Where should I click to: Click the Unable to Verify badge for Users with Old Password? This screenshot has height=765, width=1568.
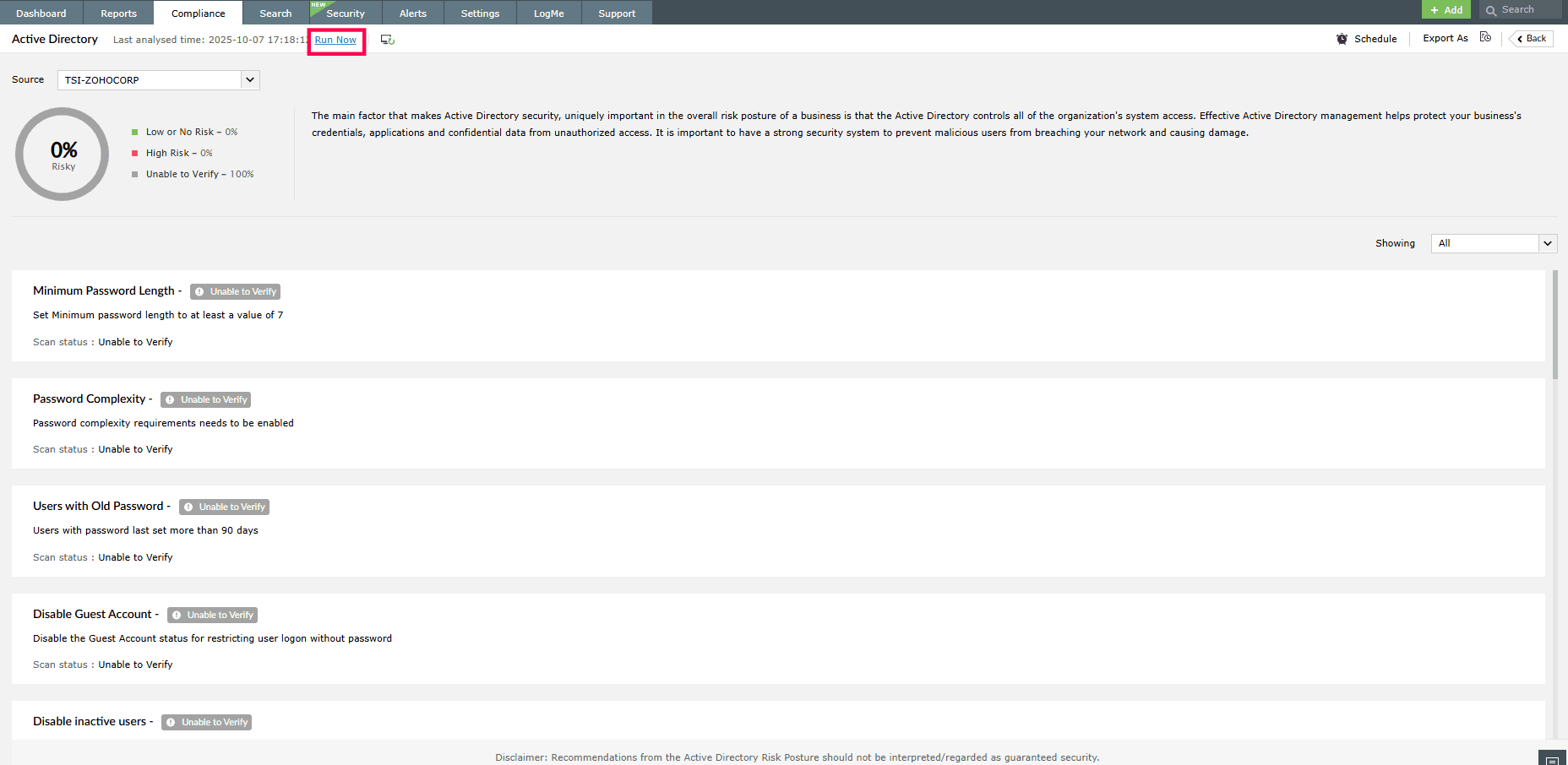tap(224, 507)
